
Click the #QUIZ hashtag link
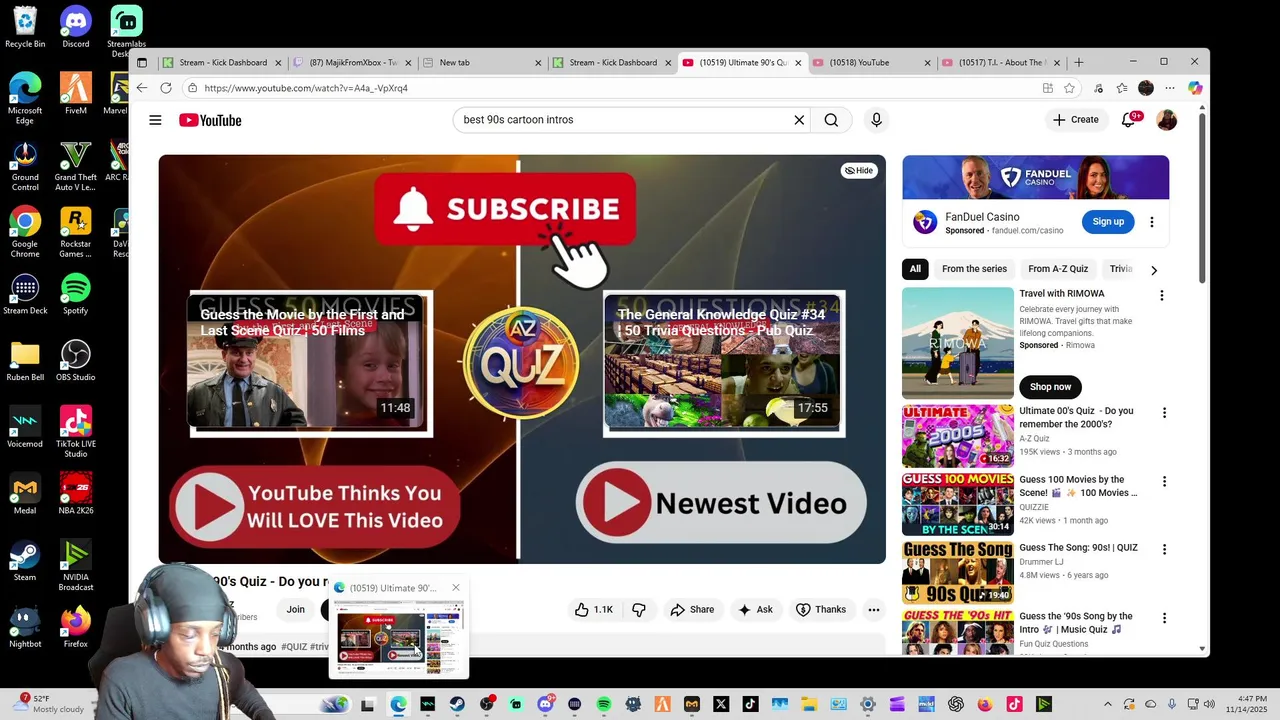pyautogui.click(x=294, y=647)
